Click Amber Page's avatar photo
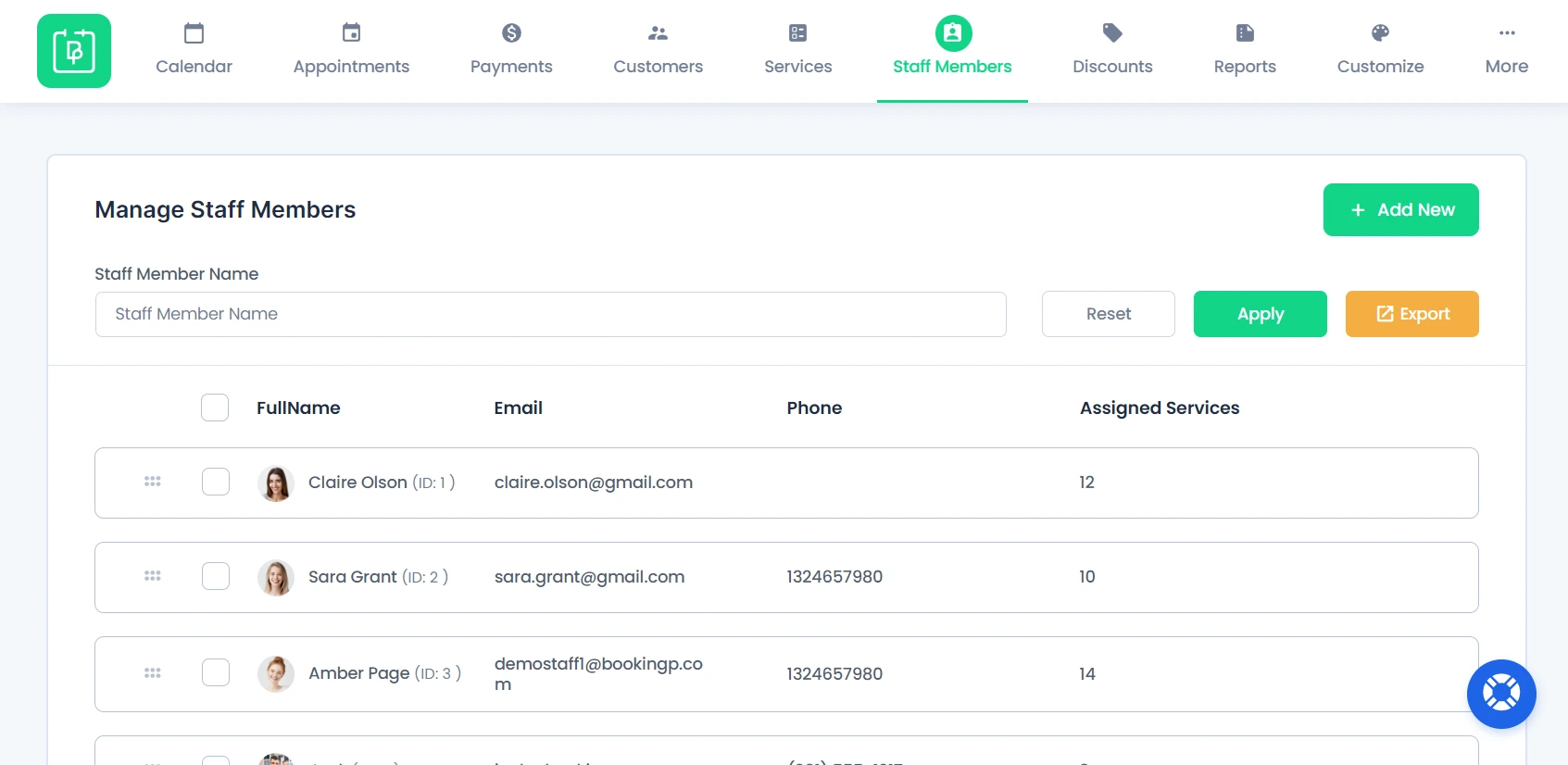 pyautogui.click(x=276, y=674)
